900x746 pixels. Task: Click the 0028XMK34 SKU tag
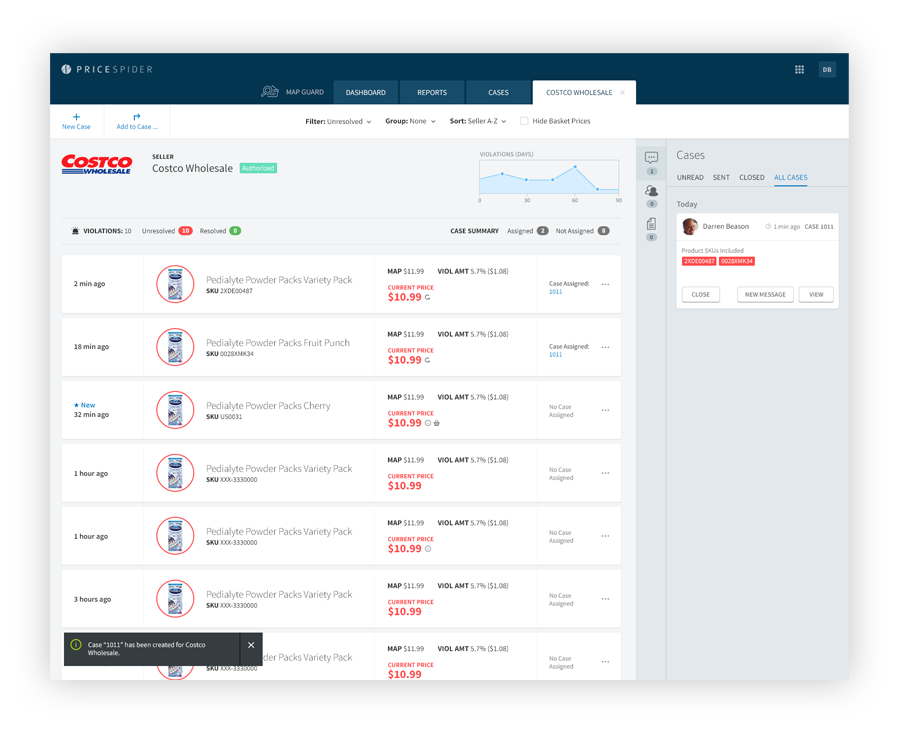[x=736, y=262]
